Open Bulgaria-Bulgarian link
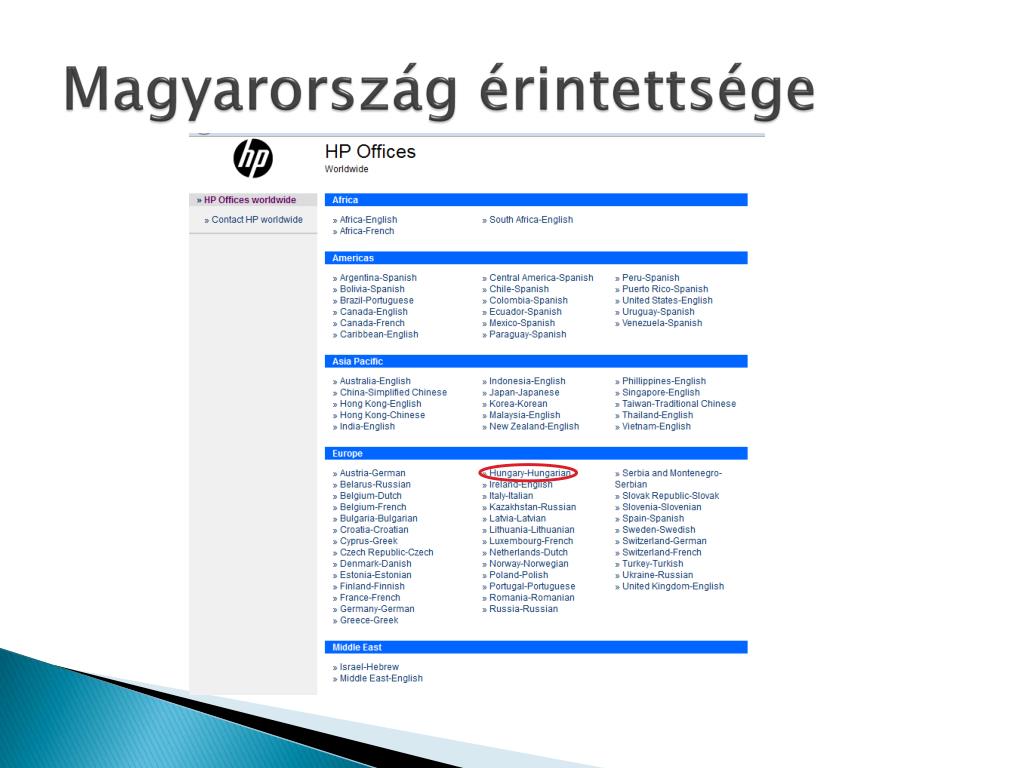 click(378, 518)
